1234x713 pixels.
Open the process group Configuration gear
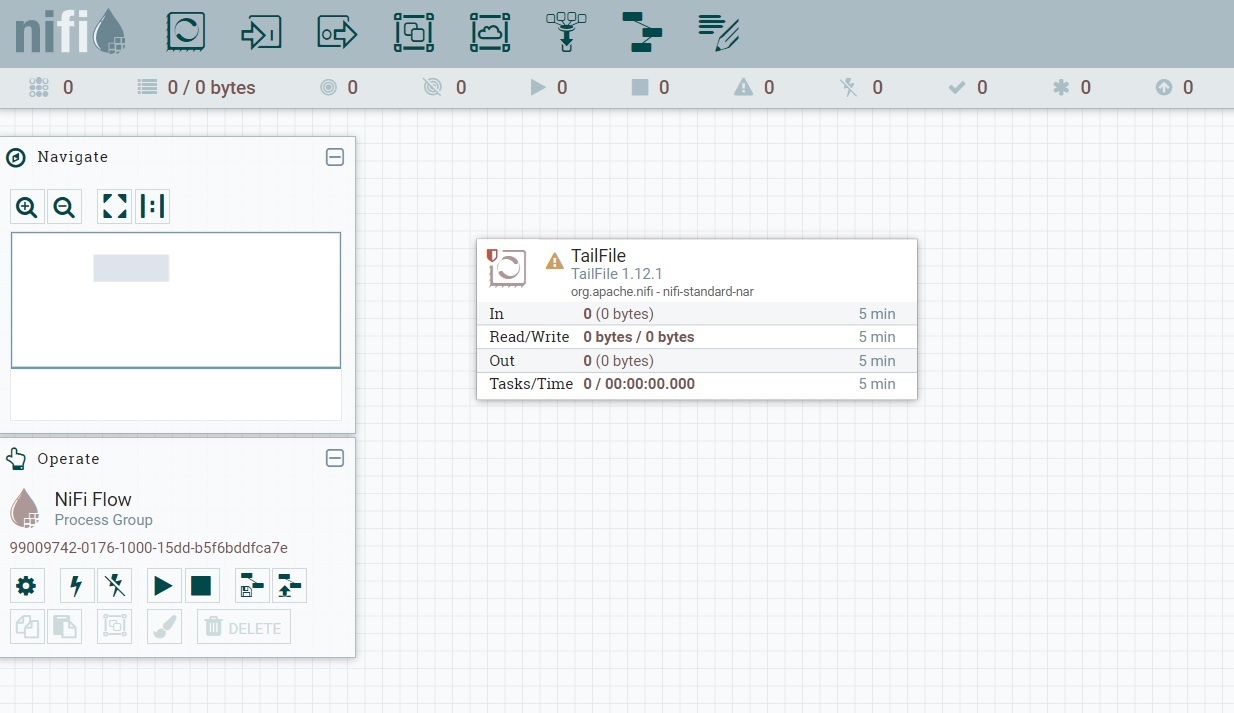pyautogui.click(x=27, y=586)
